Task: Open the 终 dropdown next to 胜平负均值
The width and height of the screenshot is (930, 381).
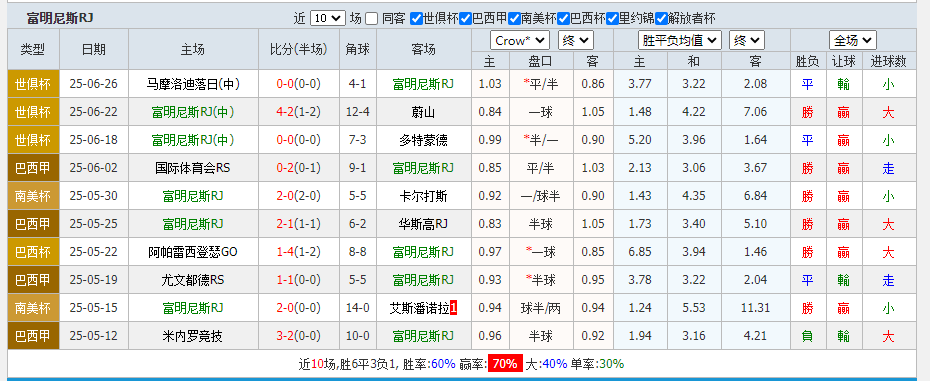Action: [747, 40]
